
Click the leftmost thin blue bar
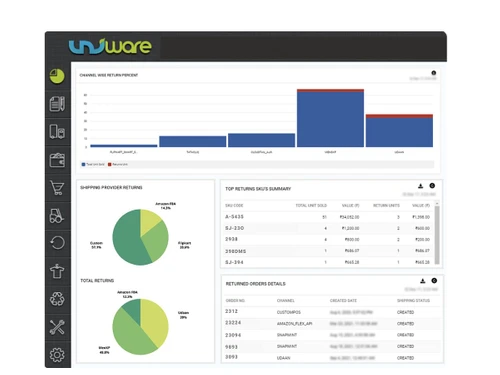coord(124,146)
